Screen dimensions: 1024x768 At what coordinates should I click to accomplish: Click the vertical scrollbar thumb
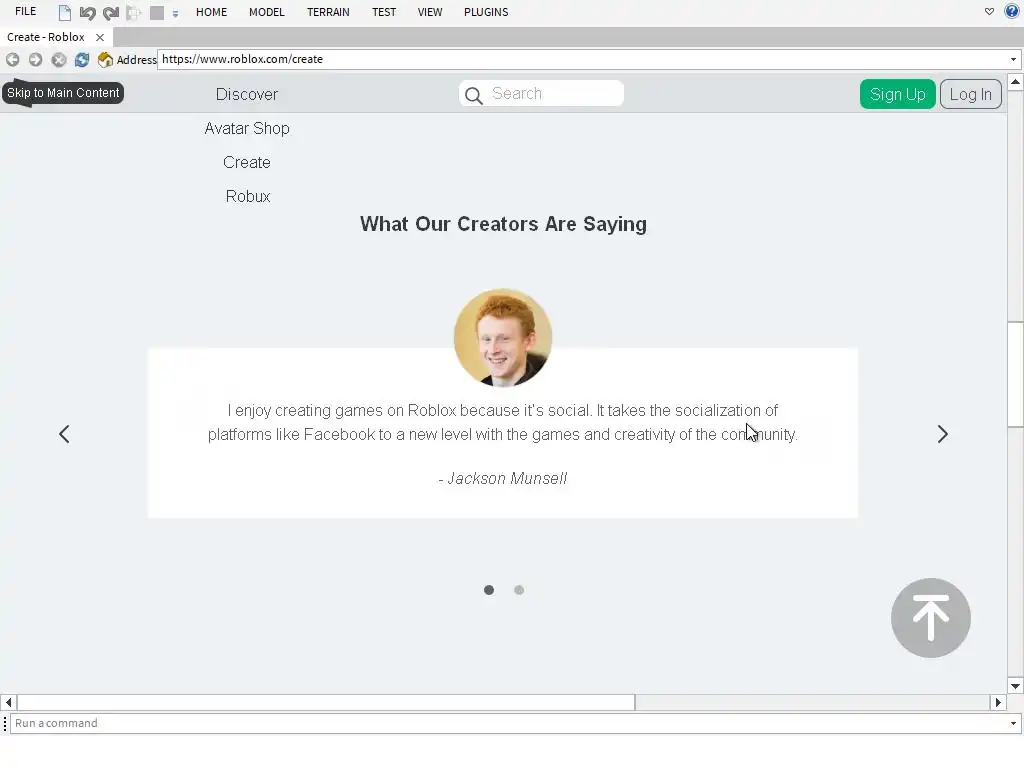click(1015, 374)
